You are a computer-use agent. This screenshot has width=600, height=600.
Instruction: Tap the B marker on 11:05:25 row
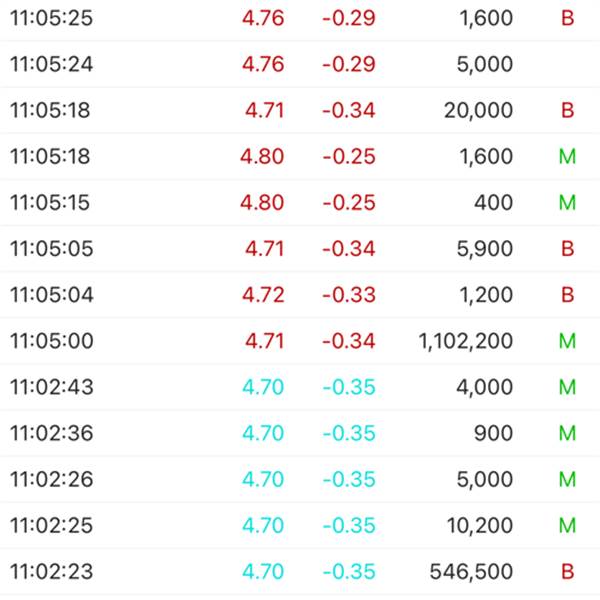click(x=567, y=18)
